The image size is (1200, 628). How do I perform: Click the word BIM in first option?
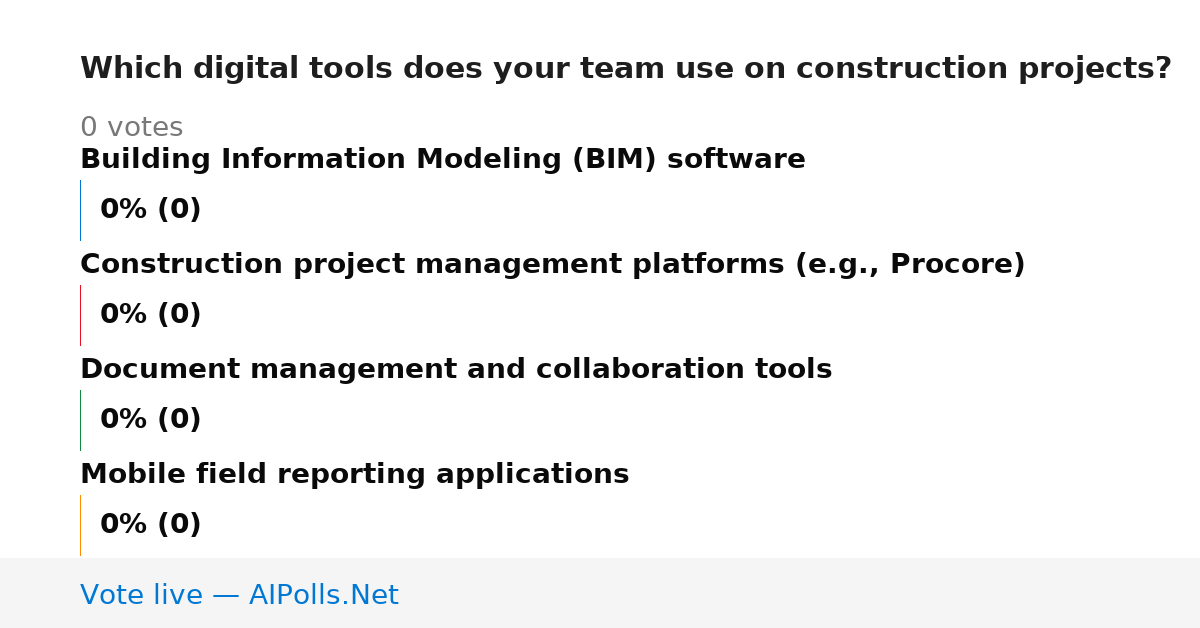pos(614,160)
